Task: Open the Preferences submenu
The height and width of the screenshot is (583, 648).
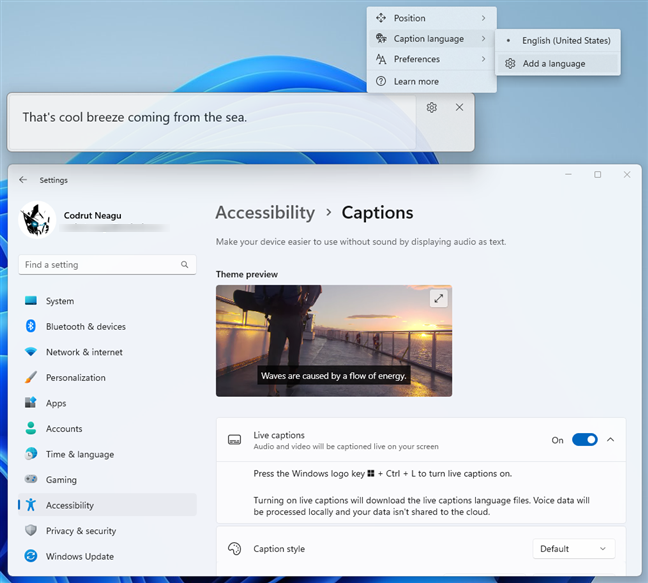Action: coord(431,59)
